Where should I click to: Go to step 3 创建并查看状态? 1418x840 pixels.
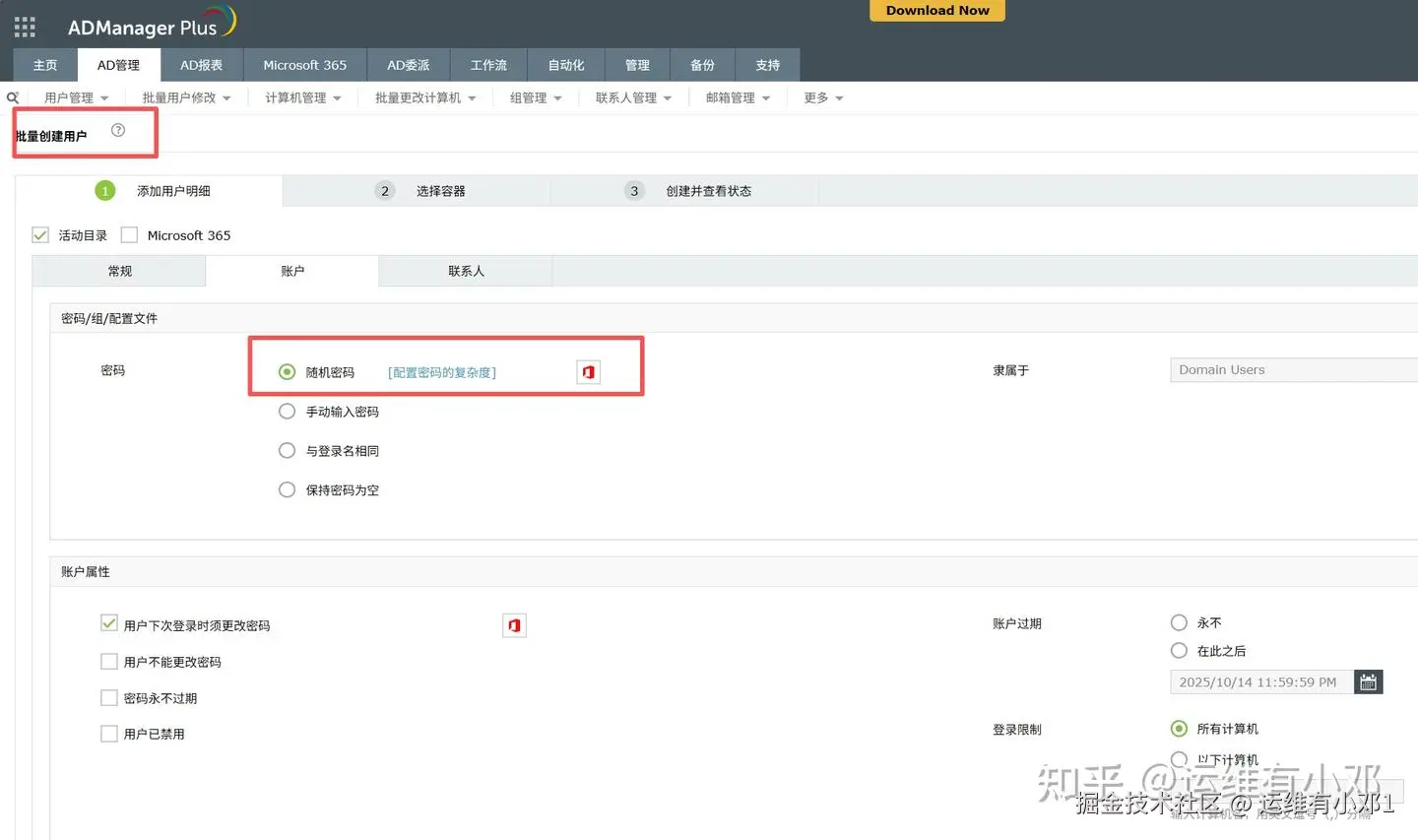688,191
